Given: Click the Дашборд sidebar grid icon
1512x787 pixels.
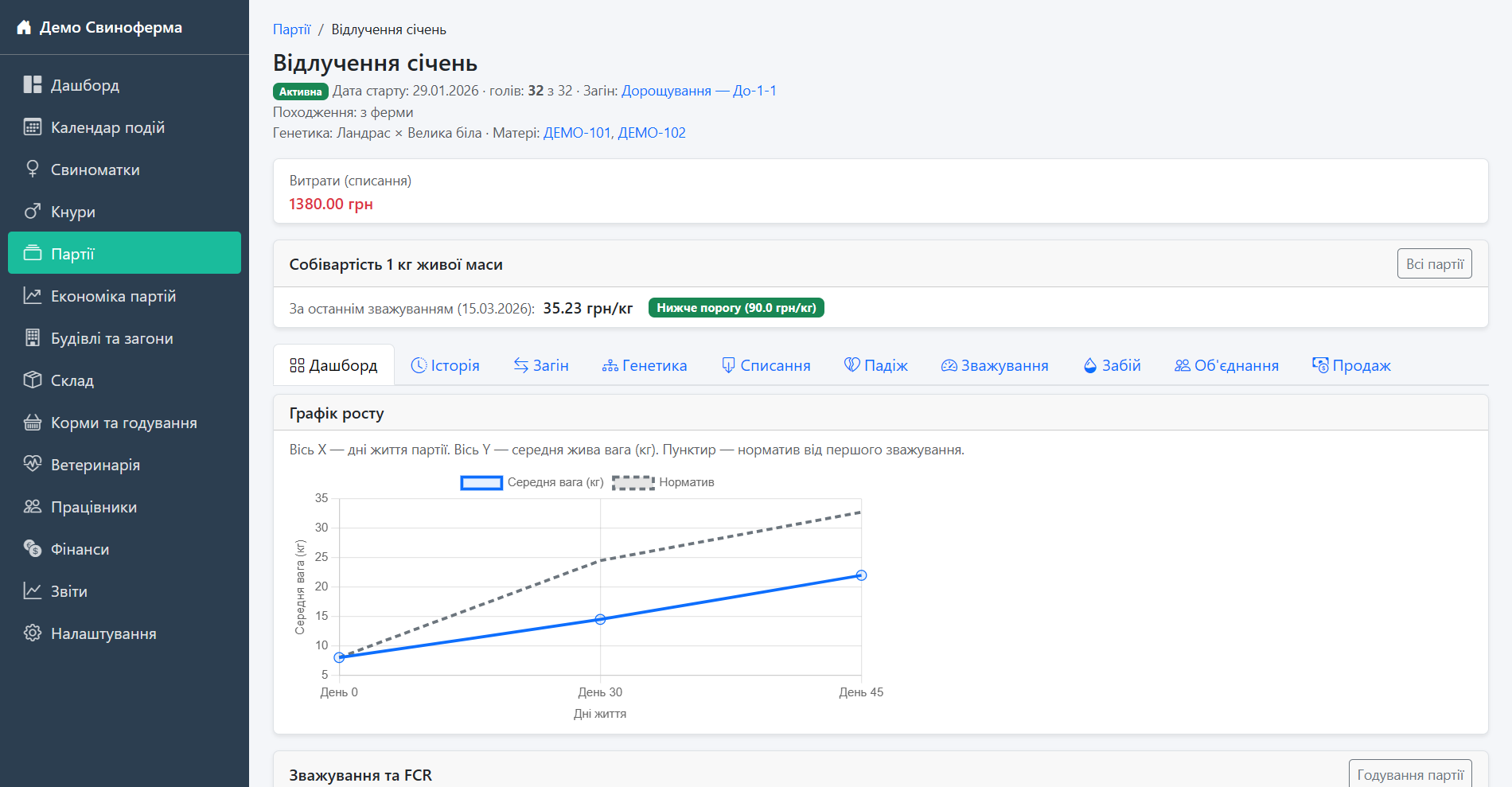Looking at the screenshot, I should 33,85.
